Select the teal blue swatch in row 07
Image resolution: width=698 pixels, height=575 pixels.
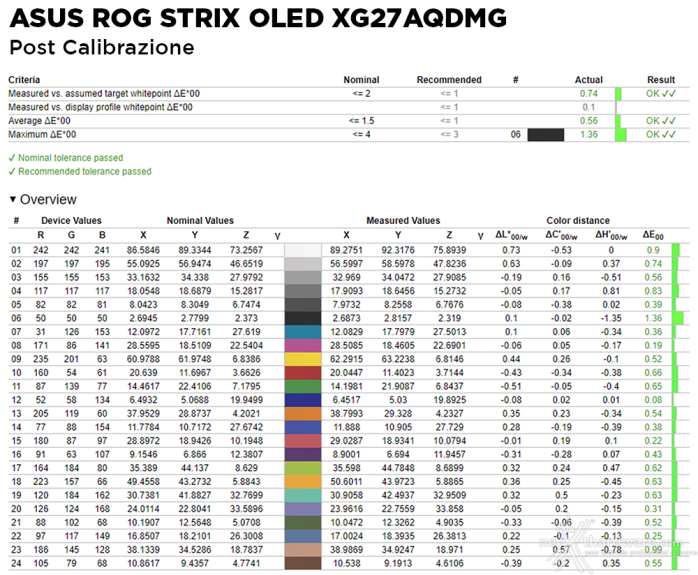tap(303, 332)
